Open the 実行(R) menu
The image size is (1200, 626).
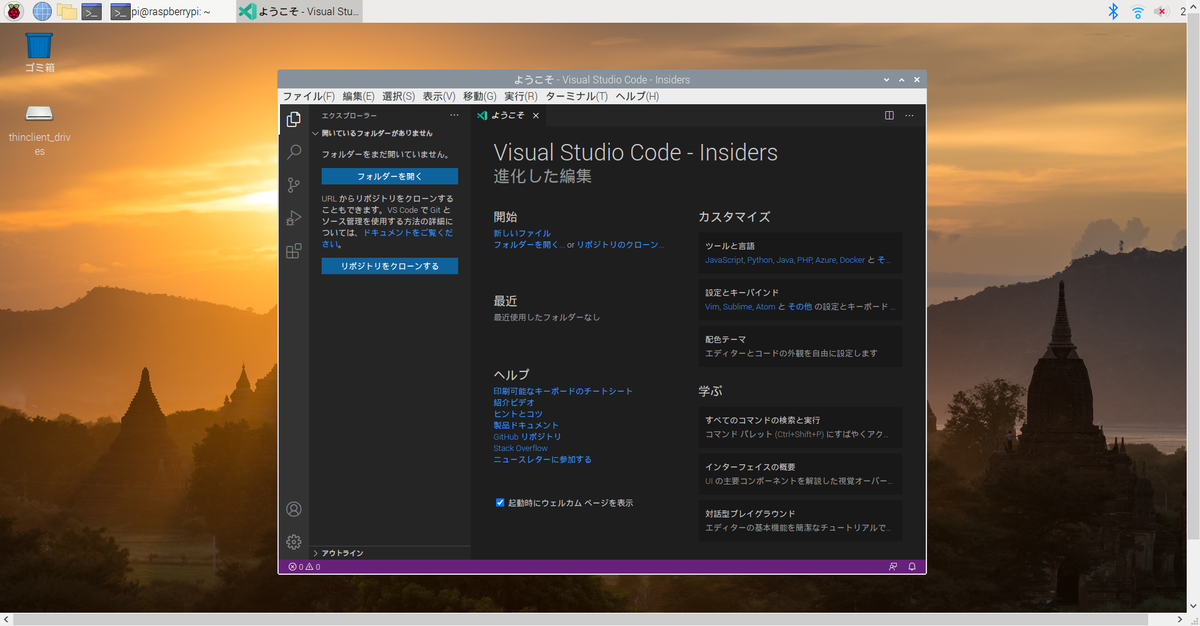click(520, 96)
